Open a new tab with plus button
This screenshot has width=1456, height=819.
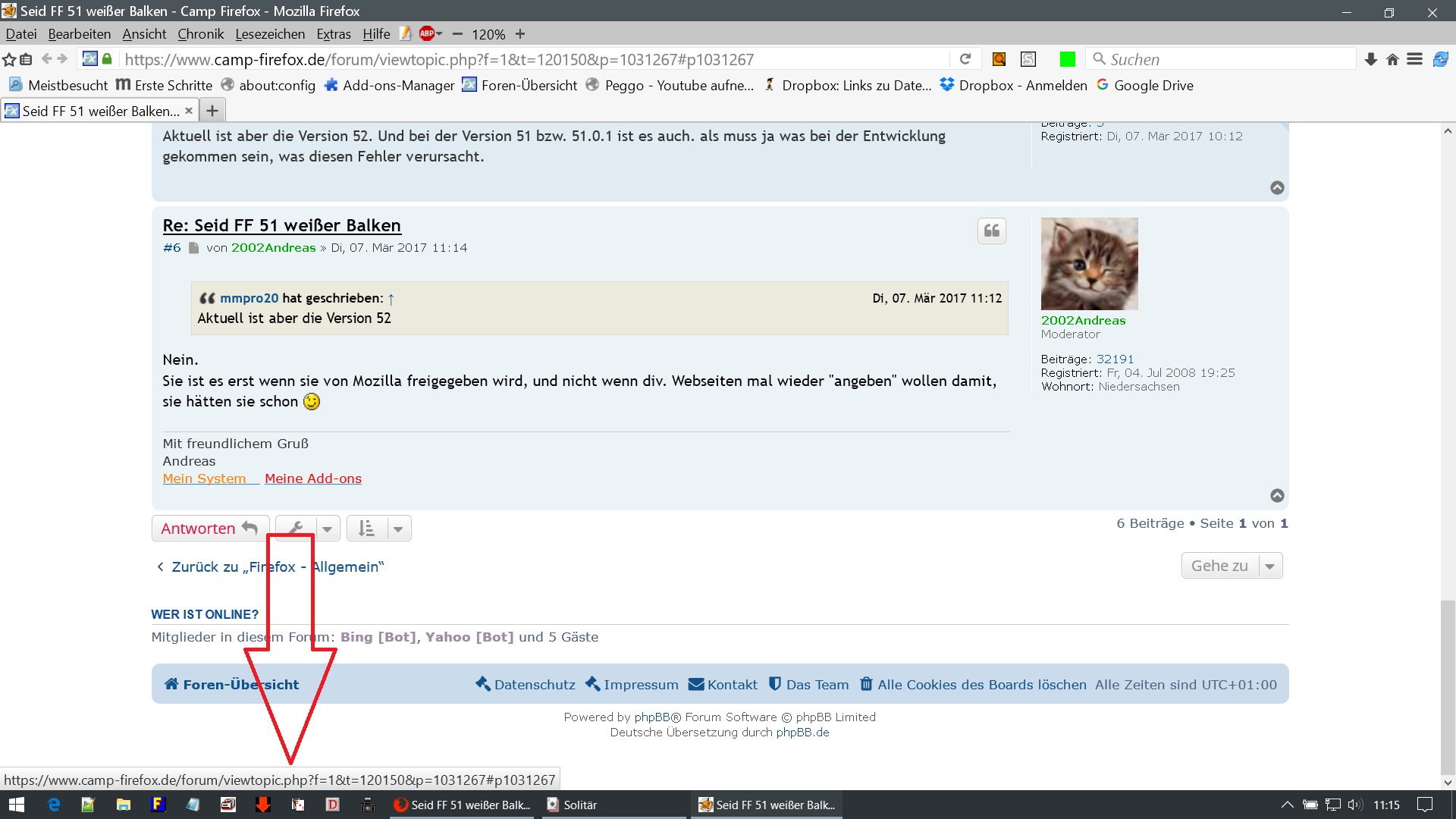tap(212, 111)
